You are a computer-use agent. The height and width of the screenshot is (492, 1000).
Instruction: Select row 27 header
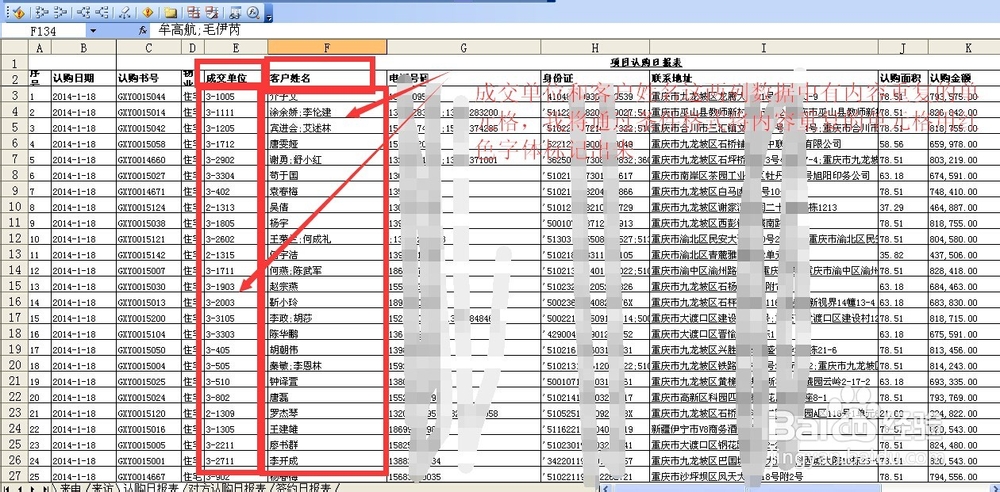tap(15, 476)
